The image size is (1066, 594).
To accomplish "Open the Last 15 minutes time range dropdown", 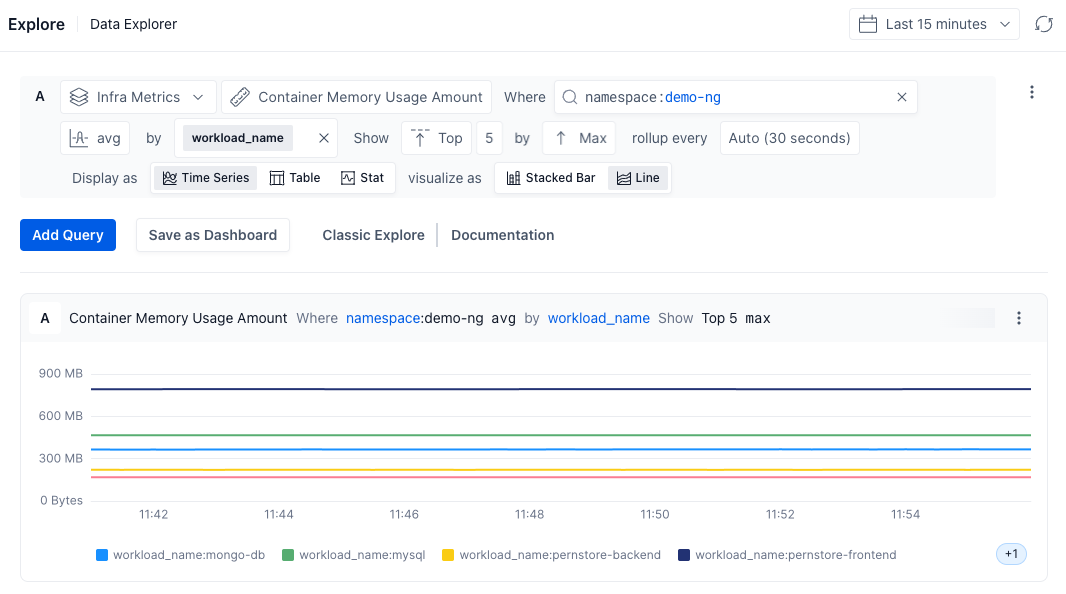I will 934,24.
